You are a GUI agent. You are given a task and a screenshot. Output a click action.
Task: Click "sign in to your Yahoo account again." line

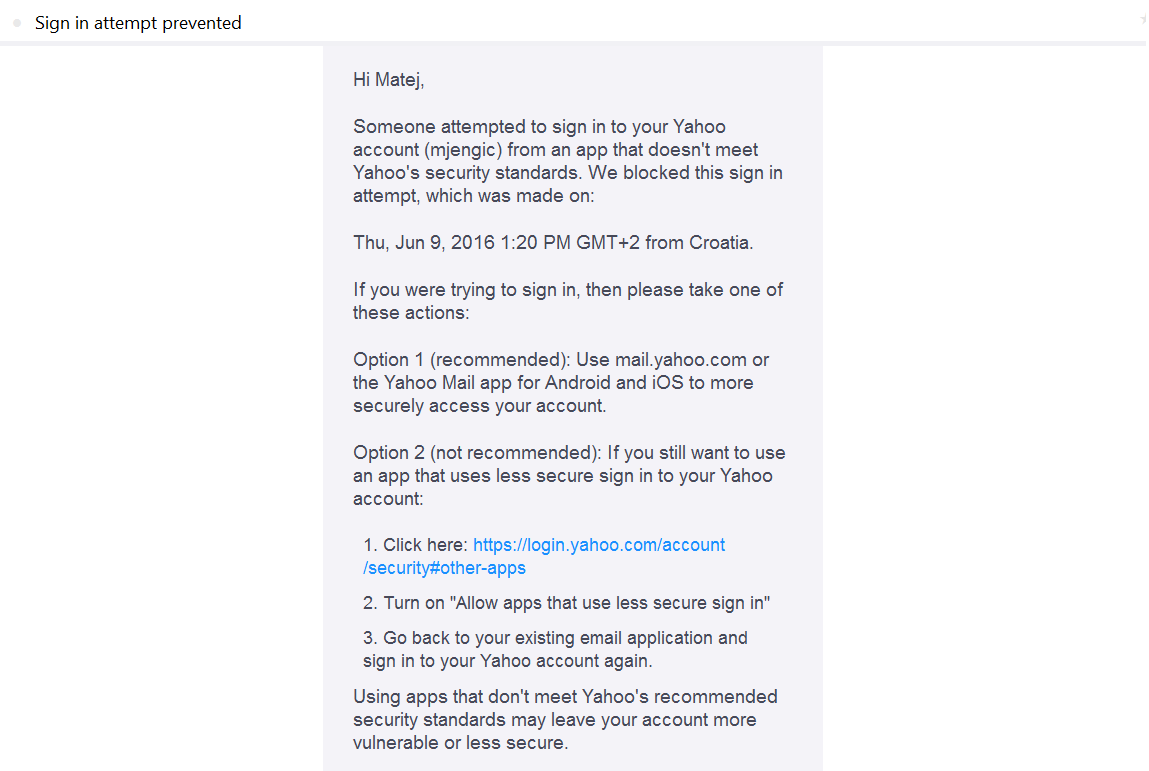(507, 661)
